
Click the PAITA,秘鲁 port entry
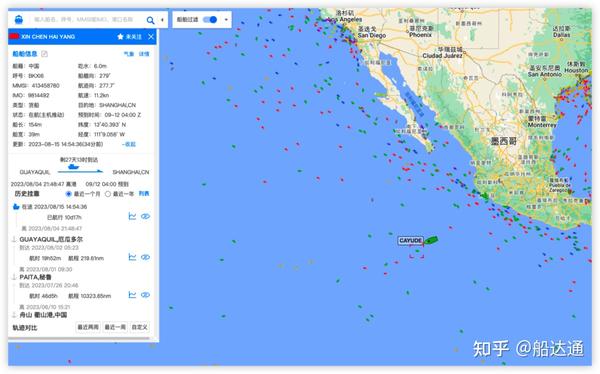click(x=35, y=277)
